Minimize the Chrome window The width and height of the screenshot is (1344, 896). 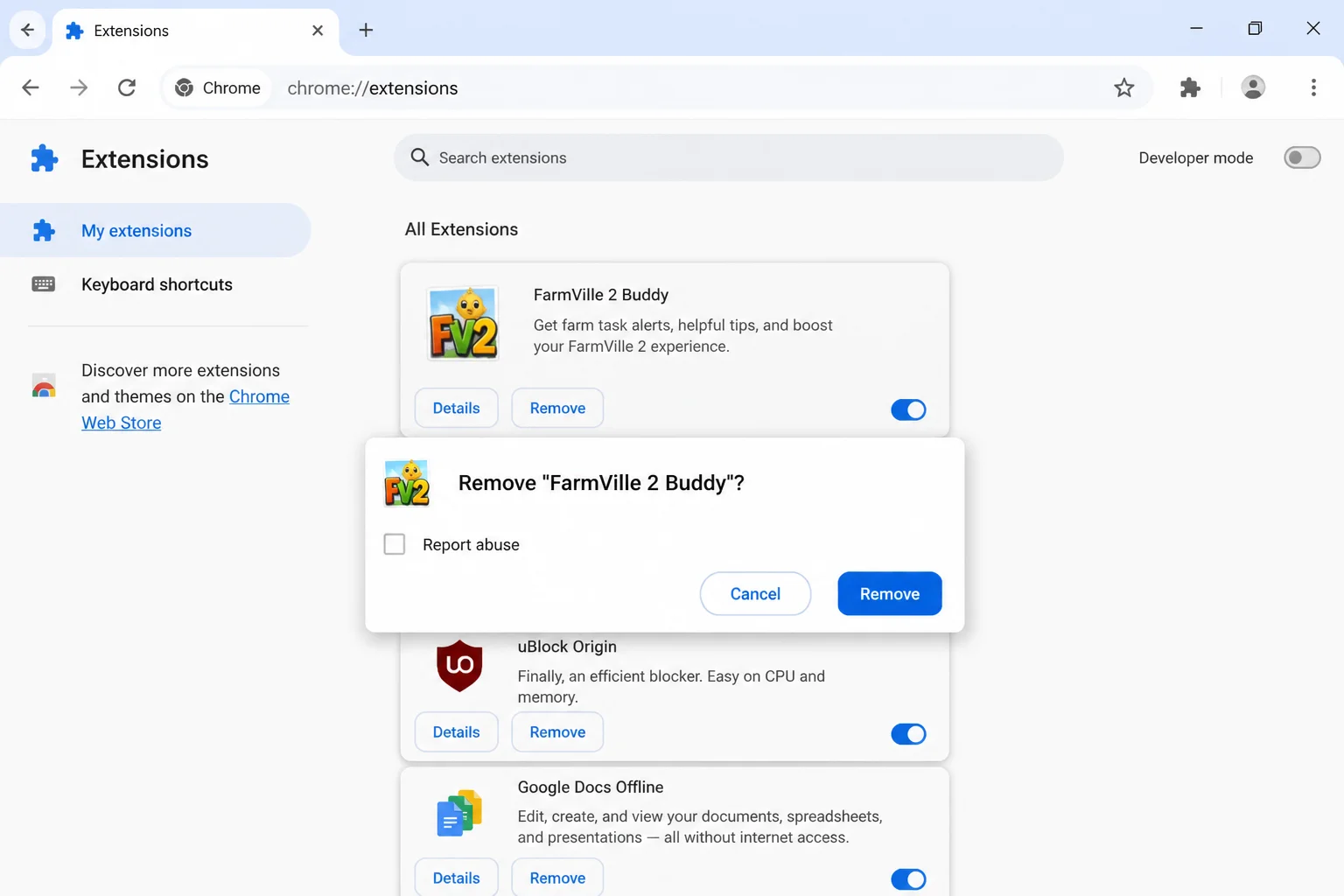click(x=1196, y=29)
